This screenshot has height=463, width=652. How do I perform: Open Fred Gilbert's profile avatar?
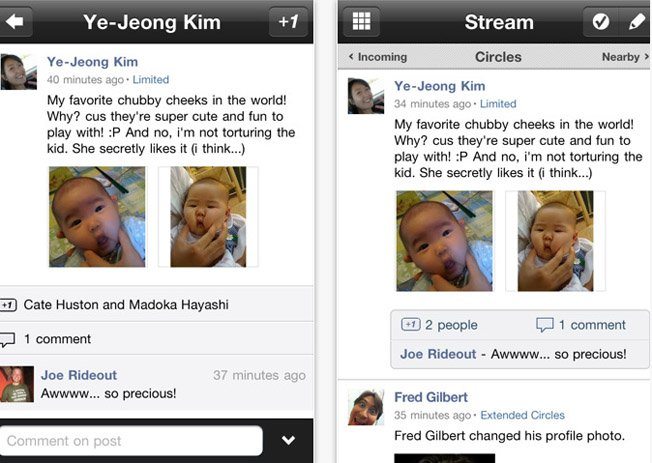(x=366, y=406)
